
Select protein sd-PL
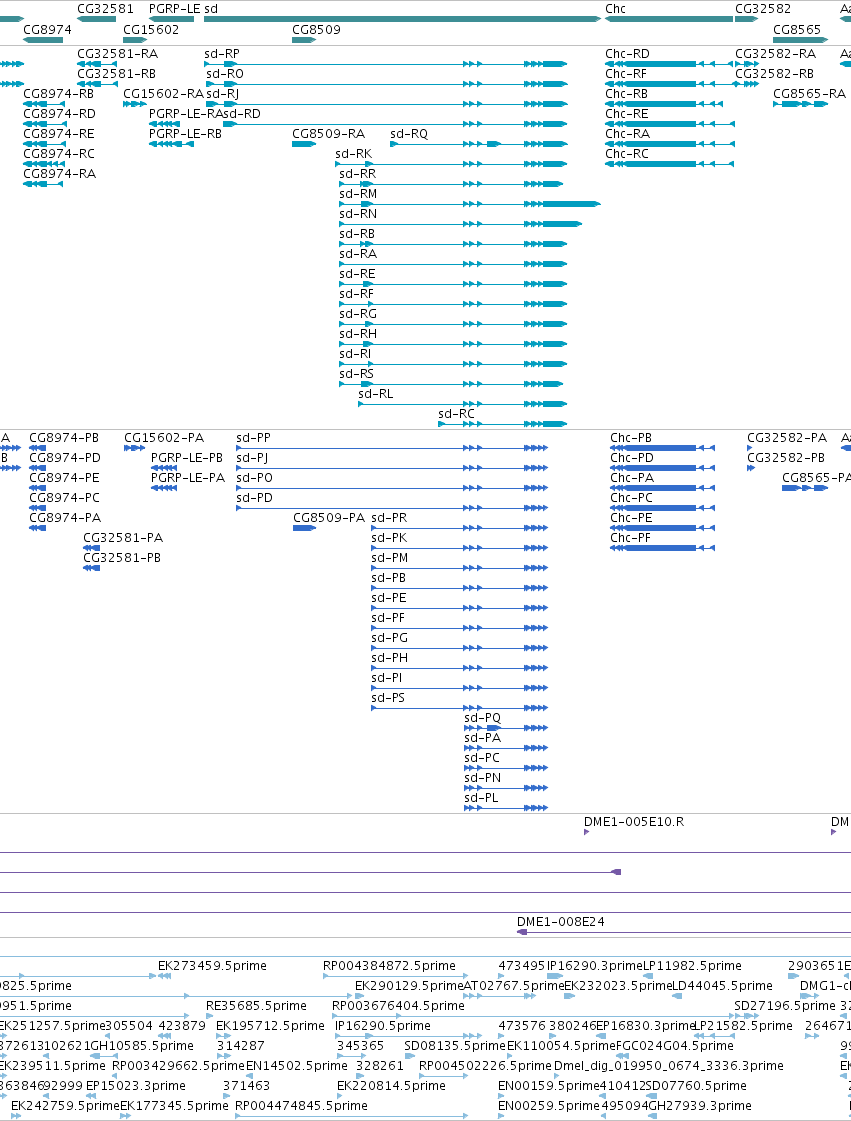point(506,809)
